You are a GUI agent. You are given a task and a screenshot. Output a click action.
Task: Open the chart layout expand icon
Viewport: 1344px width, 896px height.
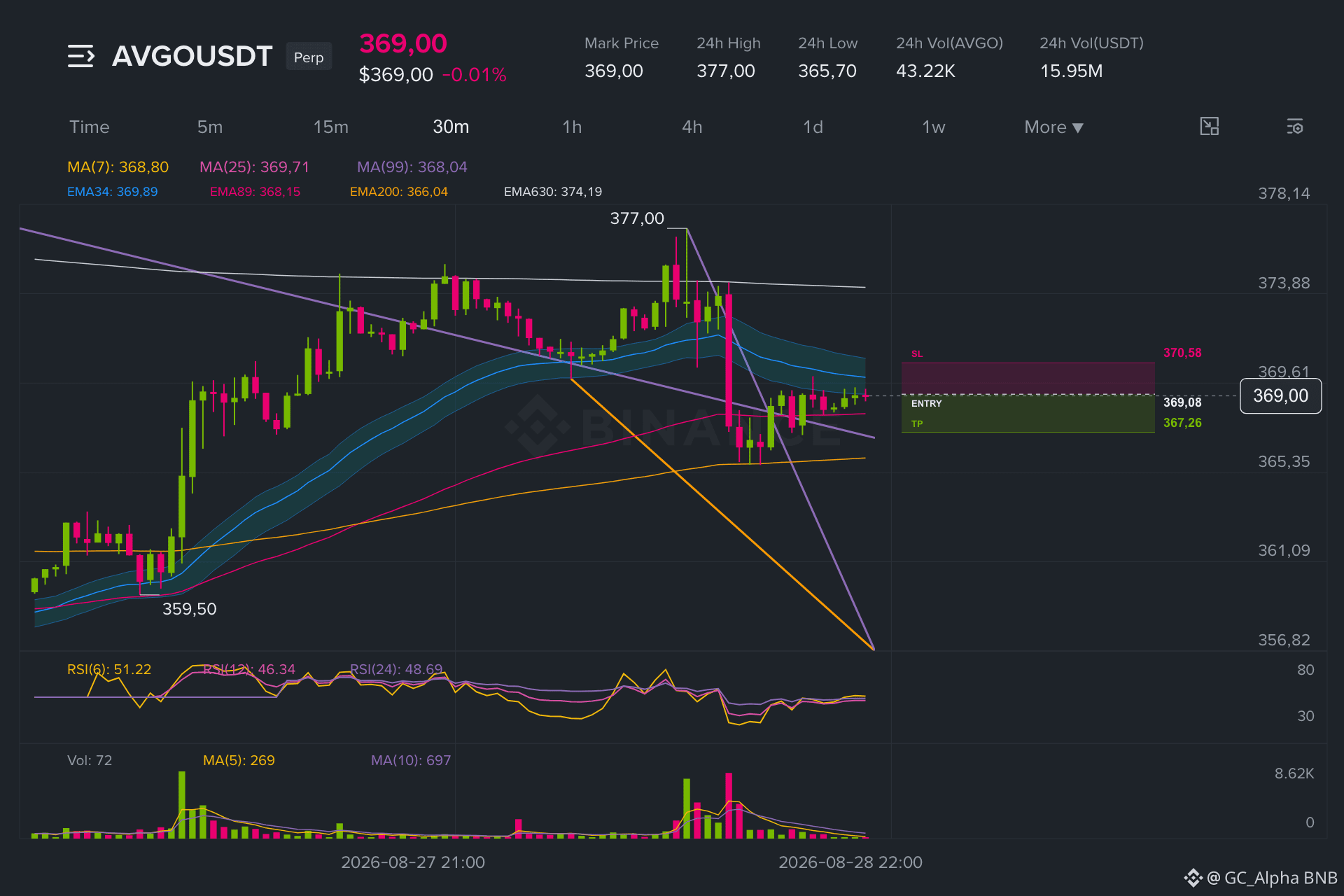point(1209,127)
